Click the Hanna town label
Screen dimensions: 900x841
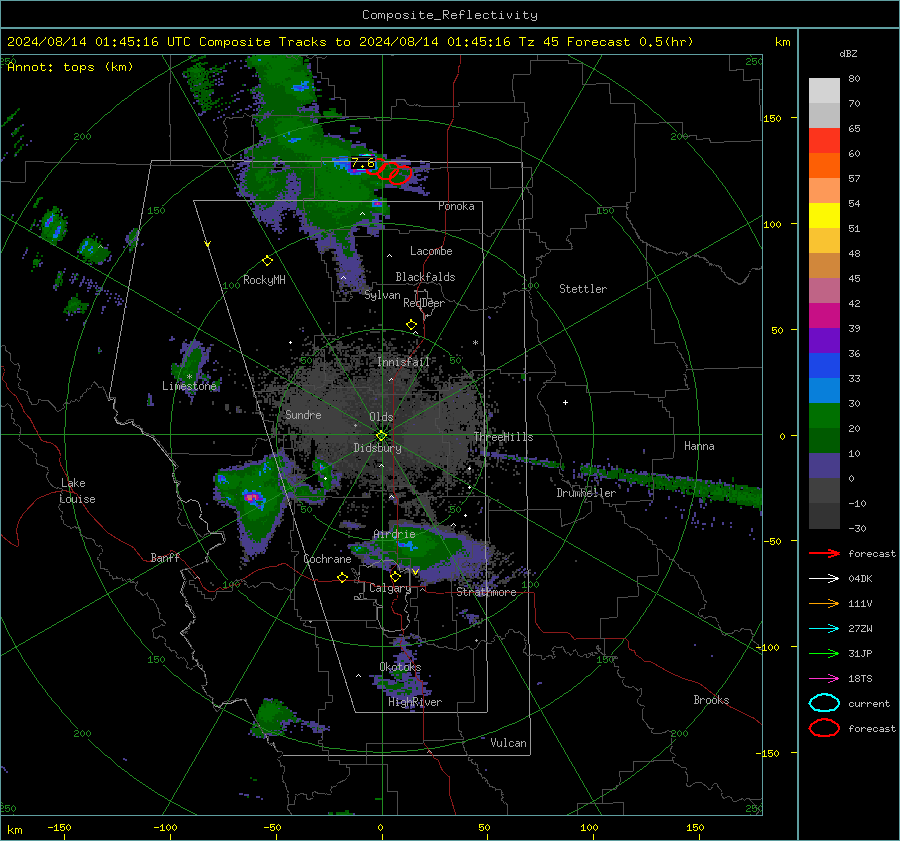(699, 446)
